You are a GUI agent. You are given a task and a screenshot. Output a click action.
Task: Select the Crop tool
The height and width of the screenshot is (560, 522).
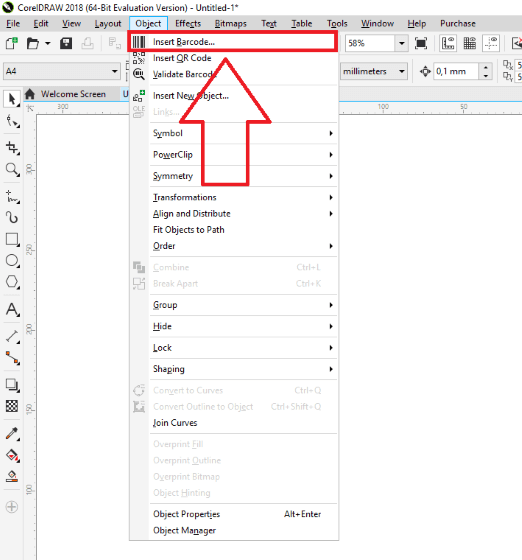12,148
